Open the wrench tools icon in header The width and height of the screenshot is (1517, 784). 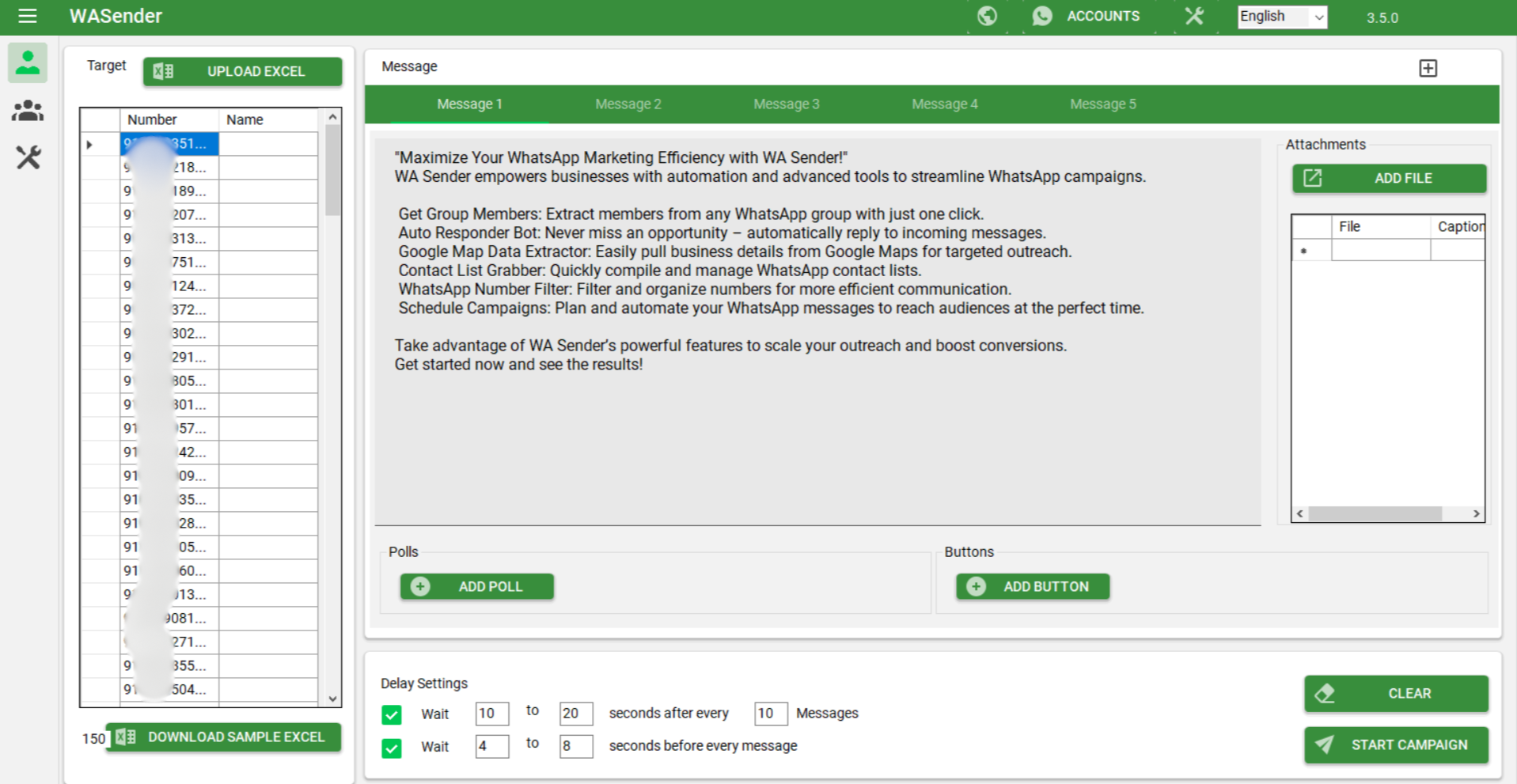pos(1194,16)
